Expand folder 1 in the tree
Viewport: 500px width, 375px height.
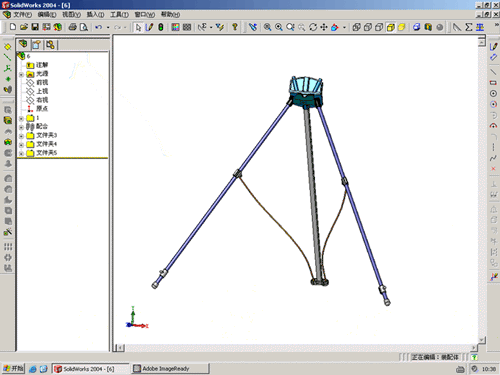tap(21, 118)
